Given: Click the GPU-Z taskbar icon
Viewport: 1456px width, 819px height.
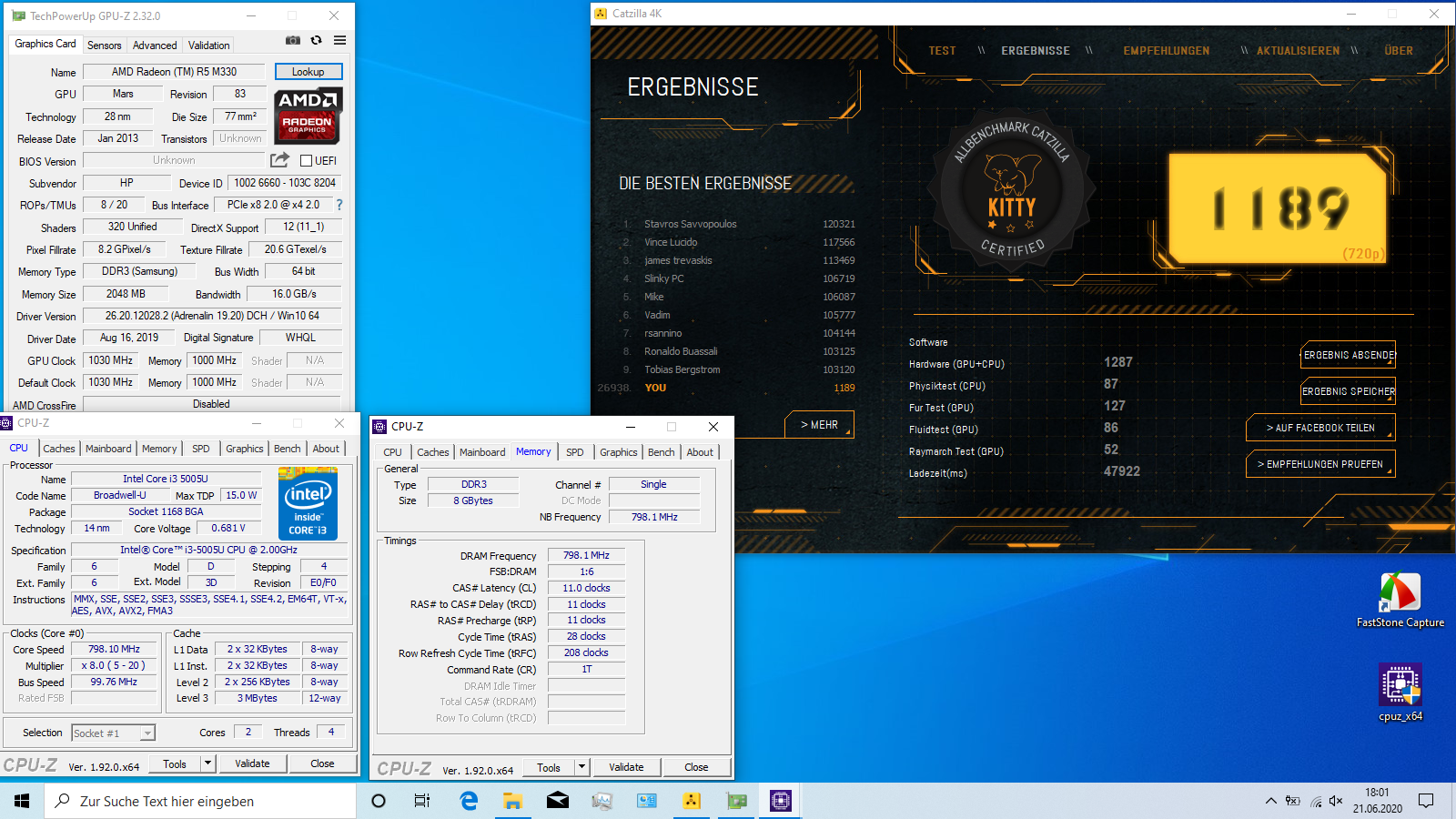Looking at the screenshot, I should pos(736,801).
